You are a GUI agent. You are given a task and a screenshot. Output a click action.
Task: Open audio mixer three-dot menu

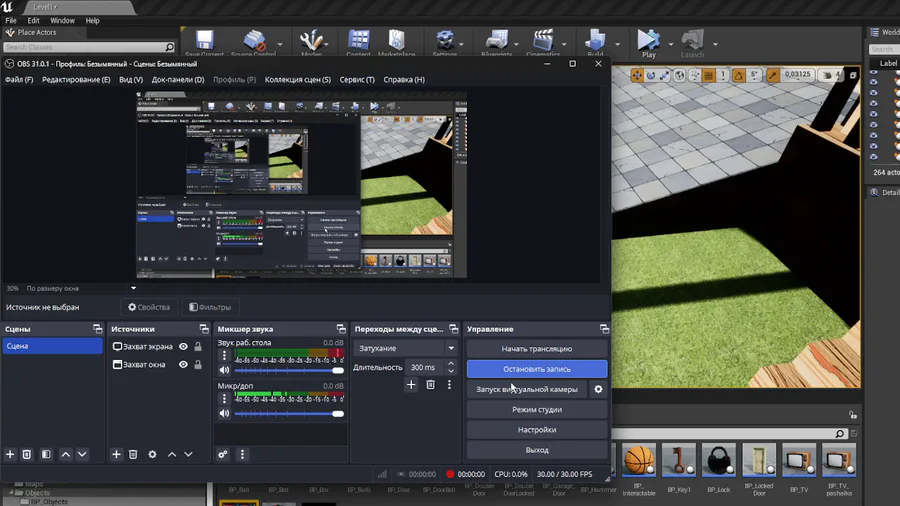point(242,454)
